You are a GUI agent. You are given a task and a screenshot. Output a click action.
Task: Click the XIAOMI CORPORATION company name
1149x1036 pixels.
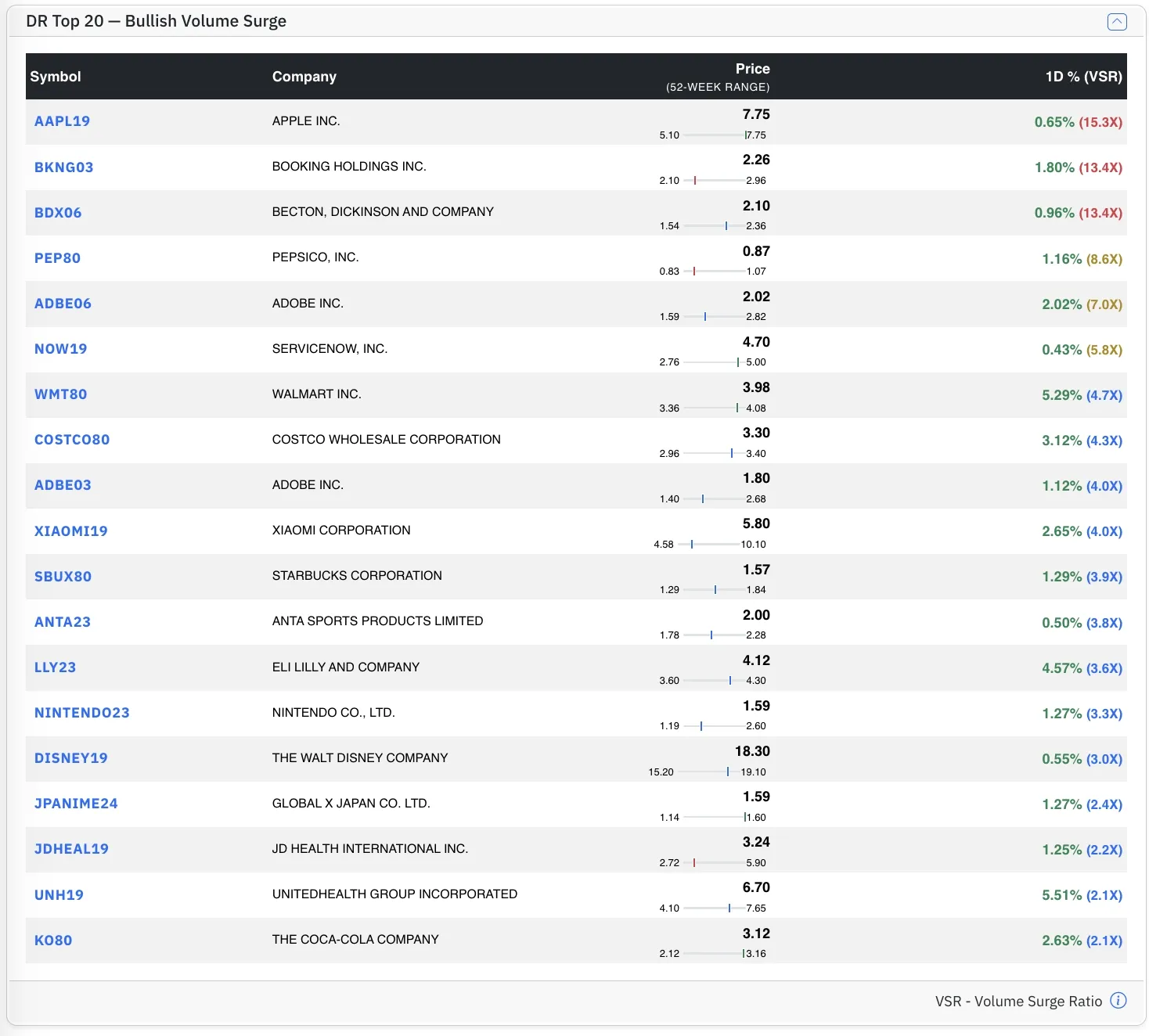tap(341, 530)
